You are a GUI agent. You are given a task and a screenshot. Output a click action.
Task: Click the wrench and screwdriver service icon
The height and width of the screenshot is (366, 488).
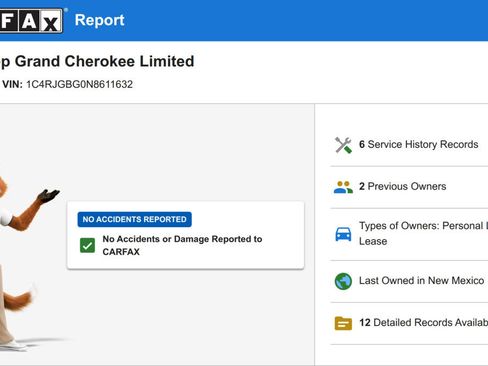click(343, 145)
